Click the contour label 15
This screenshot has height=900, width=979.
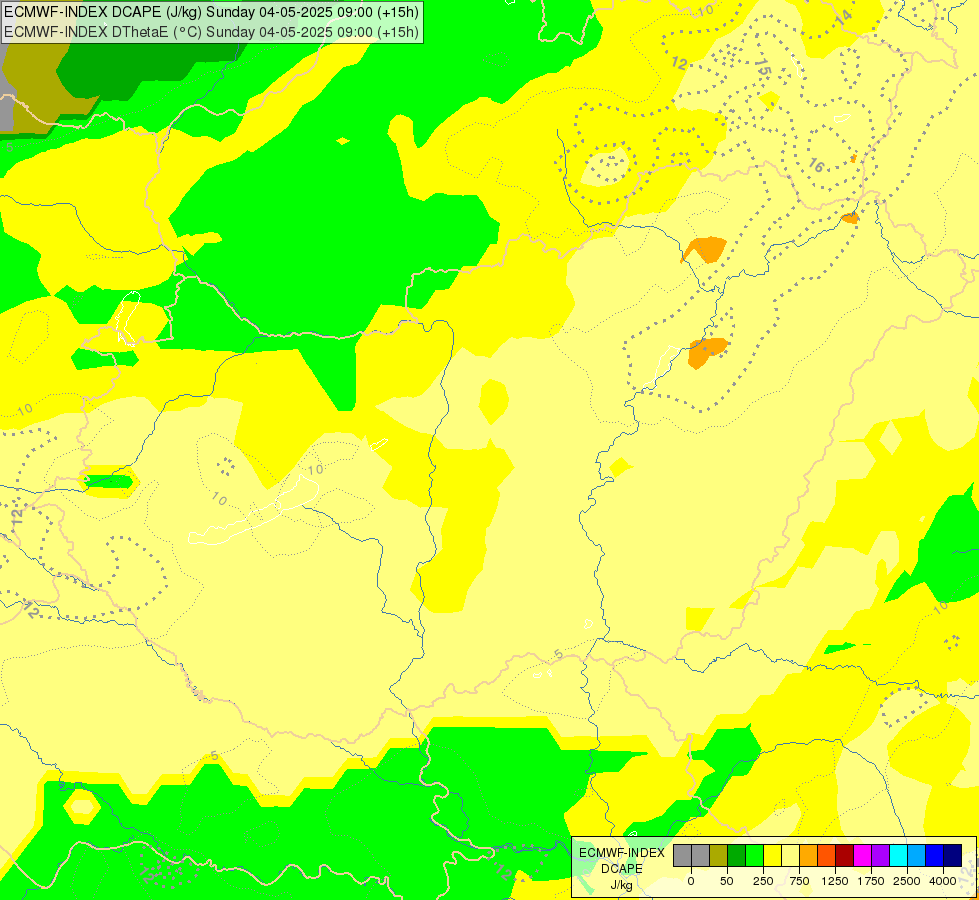762,67
